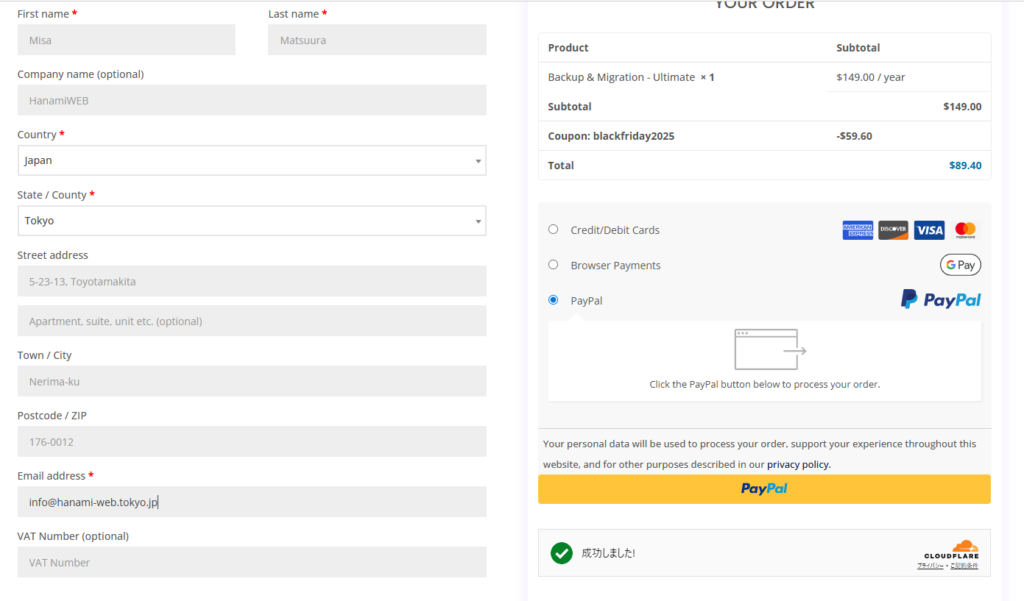Focus the VAT Number input field
The height and width of the screenshot is (601, 1024).
252,562
